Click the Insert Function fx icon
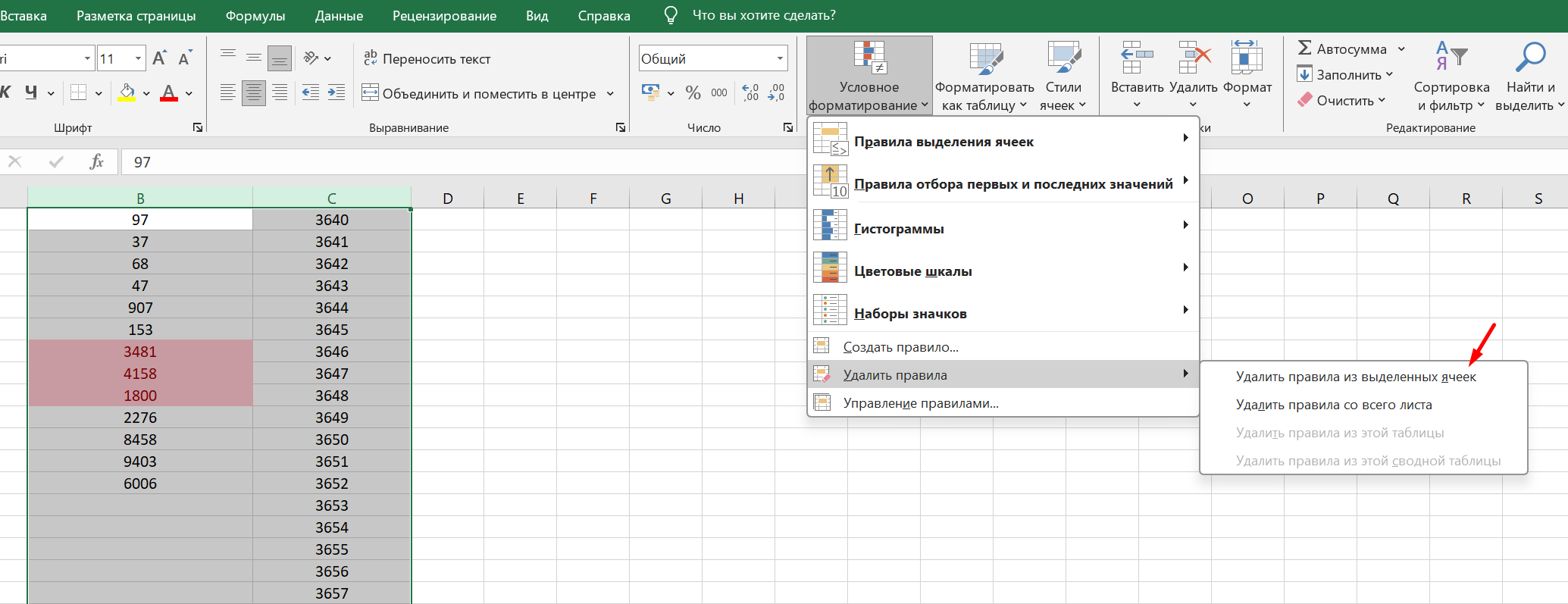 [x=96, y=161]
